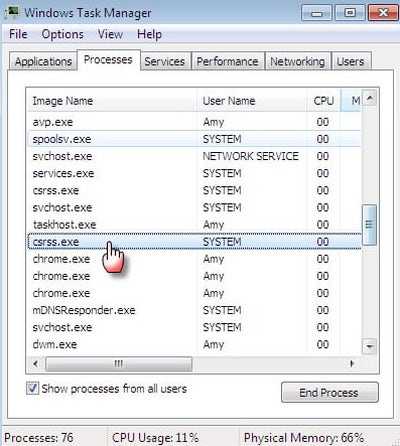
Task: Open the Help menu
Action: pyautogui.click(x=149, y=34)
